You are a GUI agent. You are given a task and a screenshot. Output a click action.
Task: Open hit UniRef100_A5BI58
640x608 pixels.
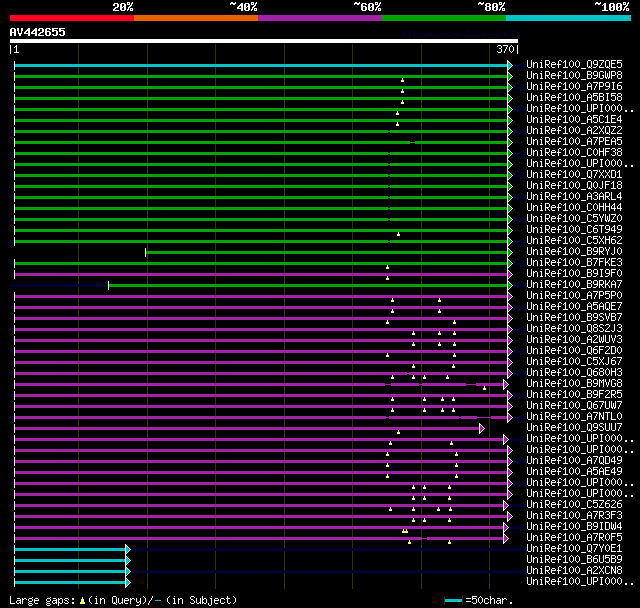click(x=574, y=98)
